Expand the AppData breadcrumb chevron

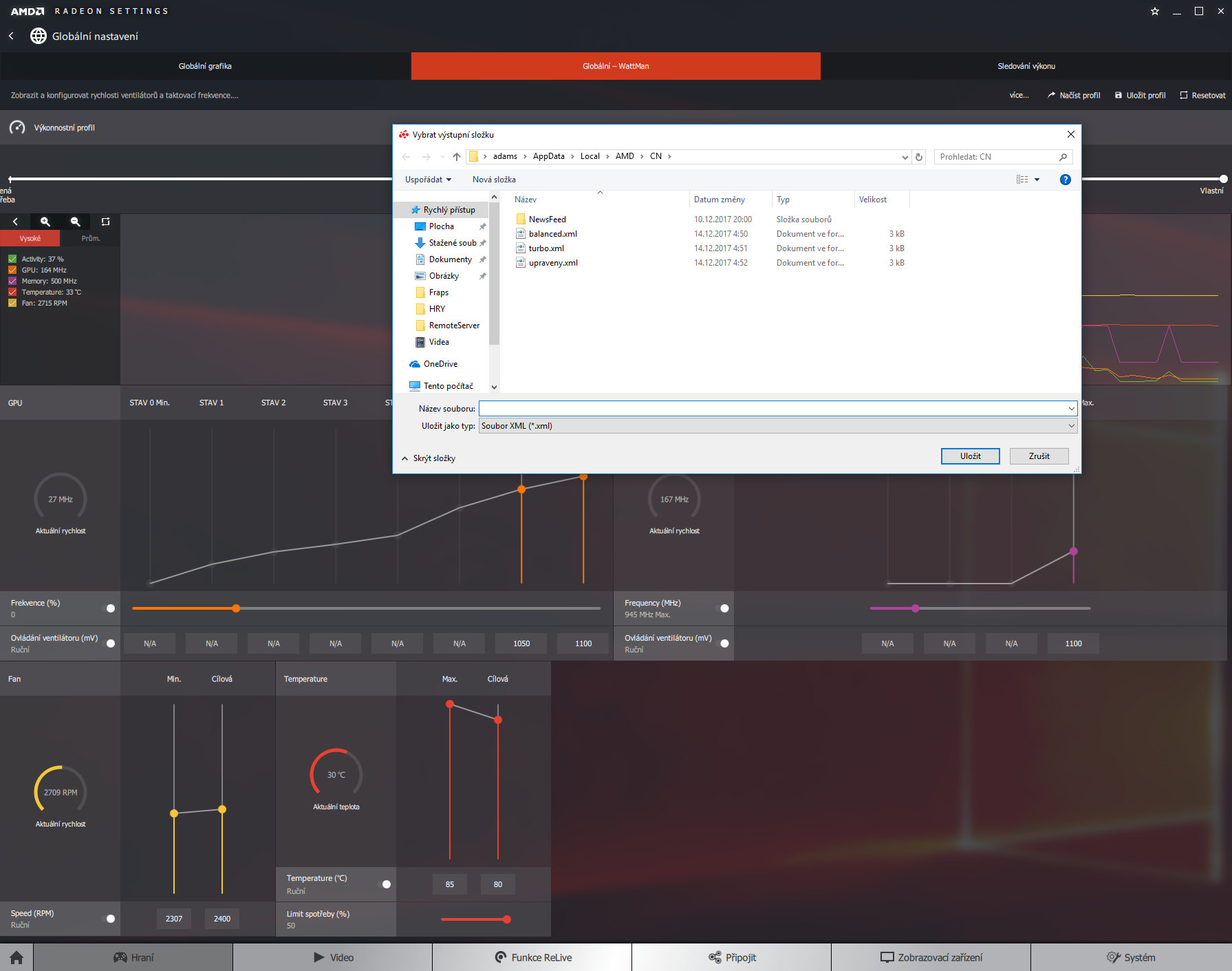(x=572, y=157)
